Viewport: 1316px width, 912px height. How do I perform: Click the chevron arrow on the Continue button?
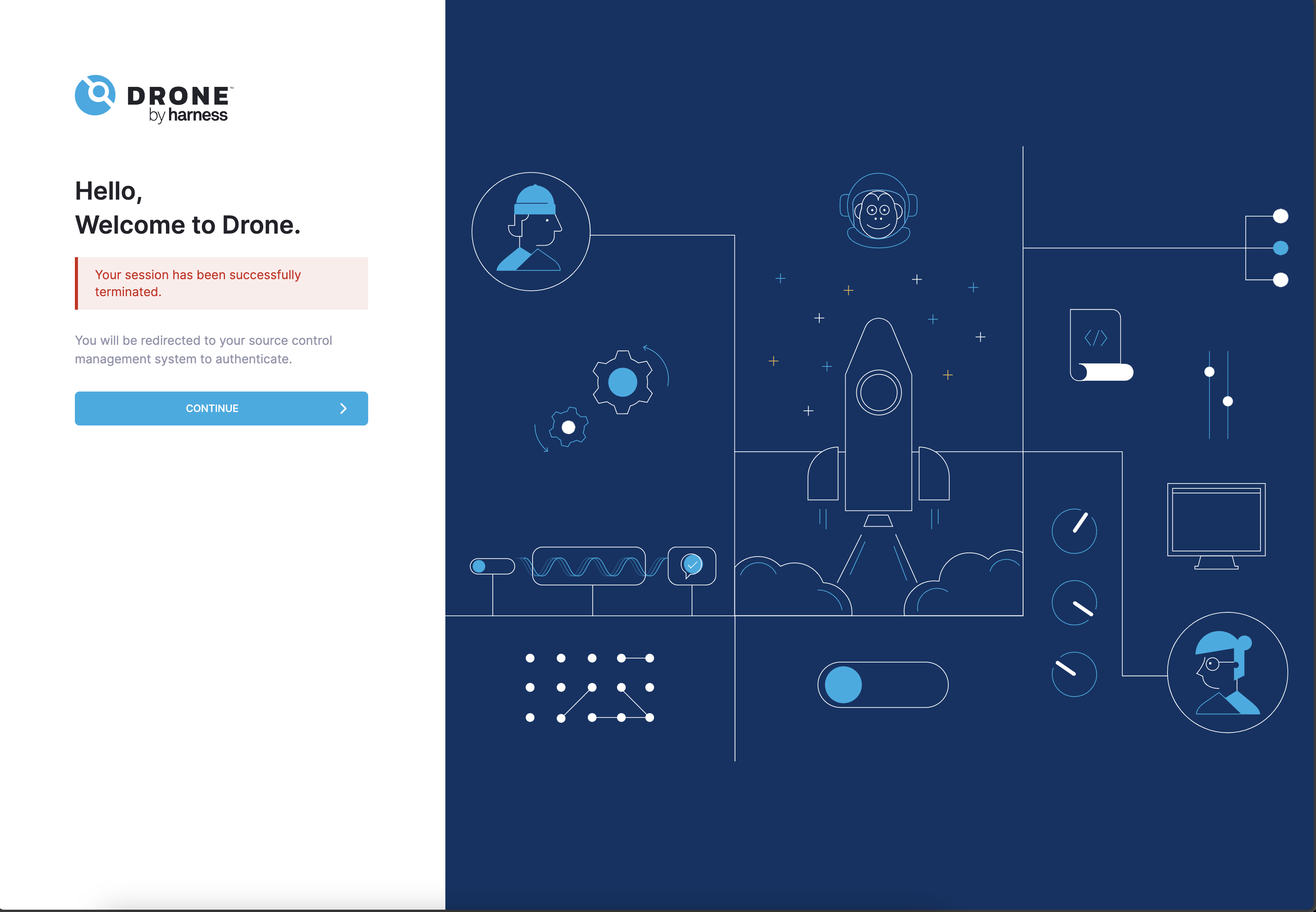click(x=343, y=408)
